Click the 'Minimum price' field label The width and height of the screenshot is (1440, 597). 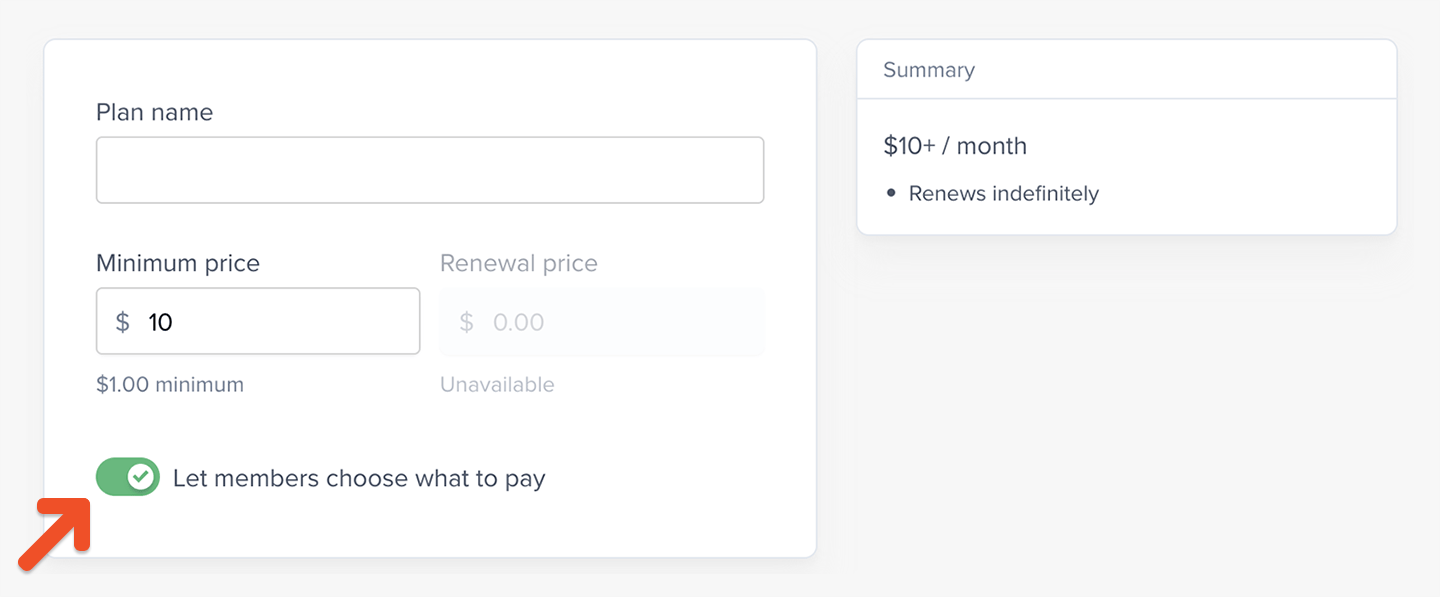click(x=178, y=263)
